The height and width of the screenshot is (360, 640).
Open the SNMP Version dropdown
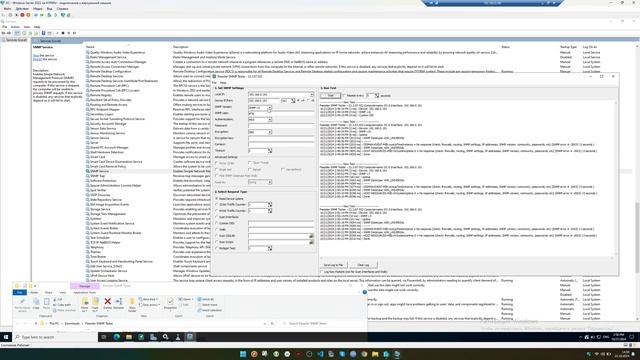tap(270, 107)
